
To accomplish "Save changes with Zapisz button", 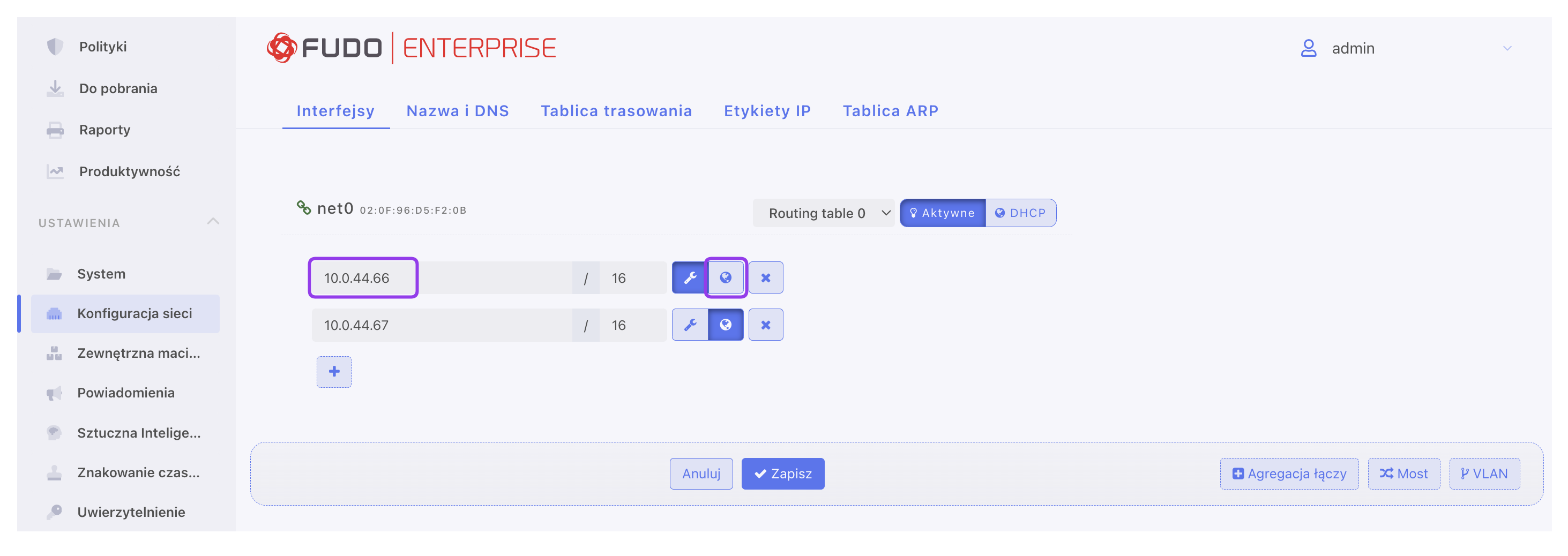I will click(x=783, y=474).
